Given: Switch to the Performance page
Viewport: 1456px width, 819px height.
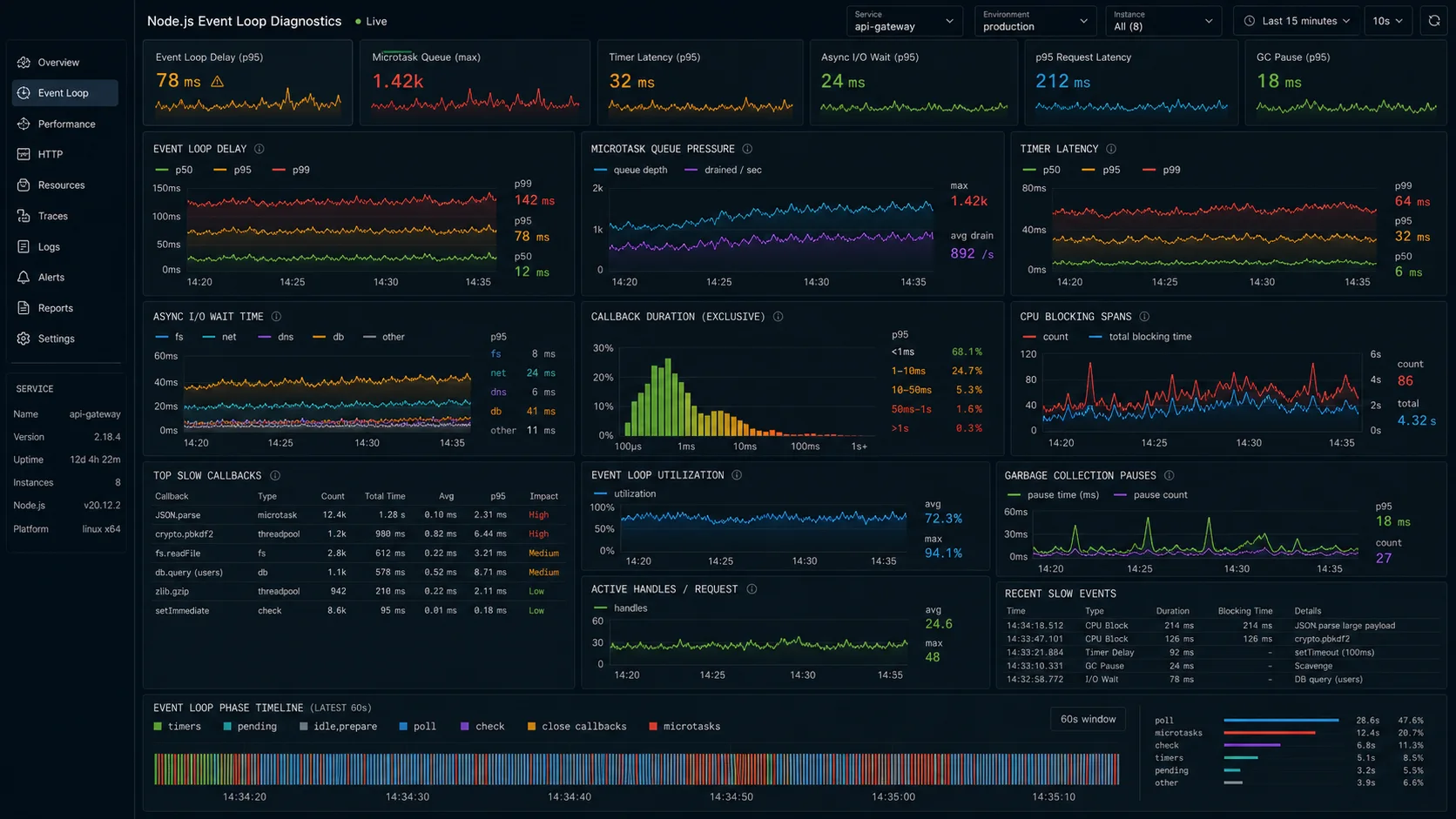Looking at the screenshot, I should [x=65, y=124].
